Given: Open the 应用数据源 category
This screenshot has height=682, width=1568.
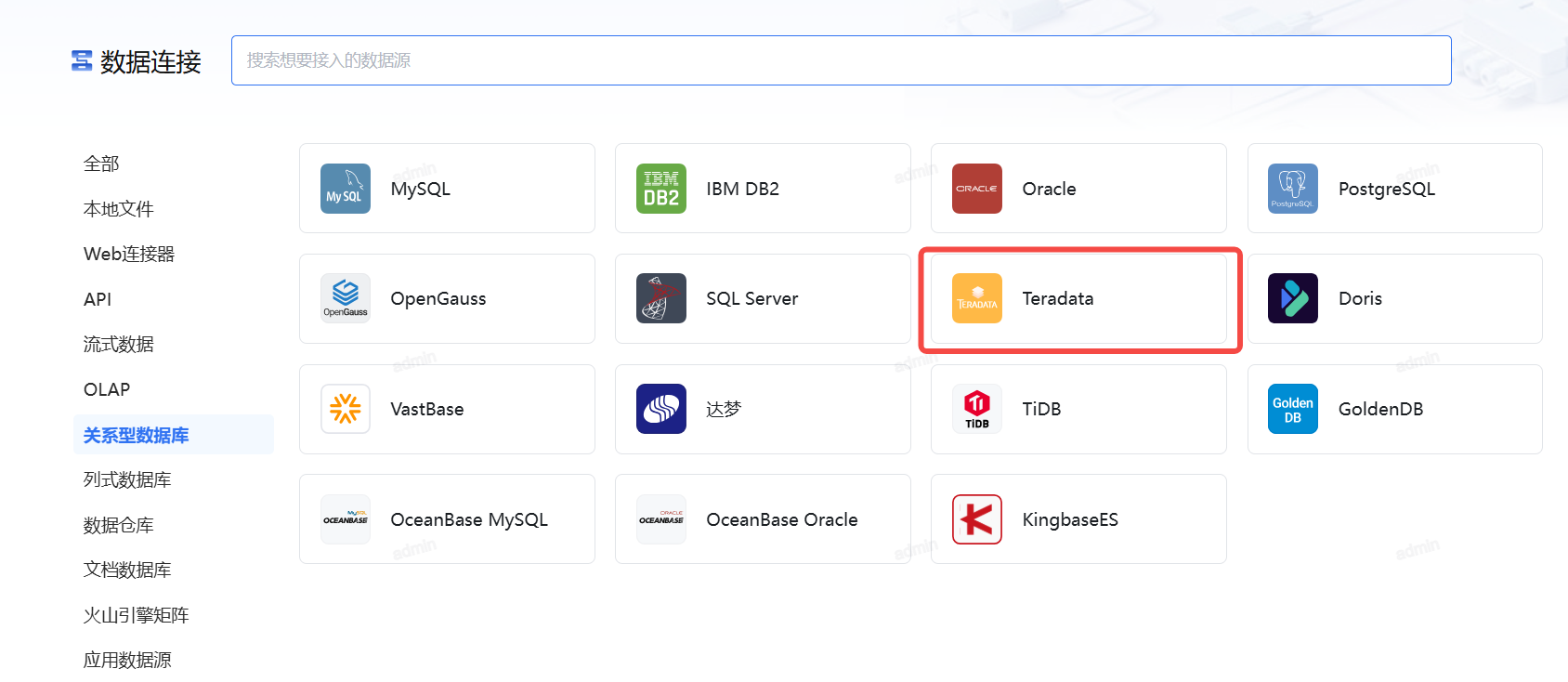Looking at the screenshot, I should (x=127, y=660).
